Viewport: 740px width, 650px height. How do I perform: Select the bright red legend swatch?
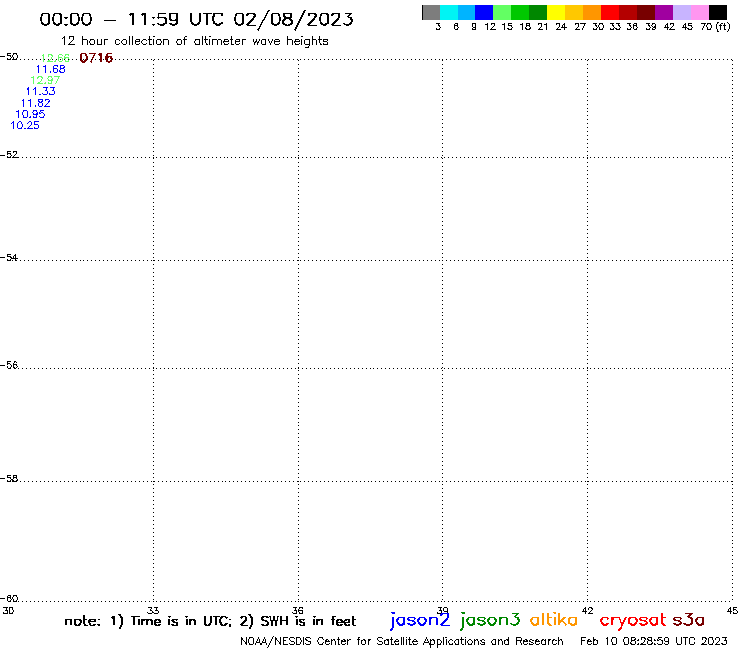pyautogui.click(x=610, y=12)
